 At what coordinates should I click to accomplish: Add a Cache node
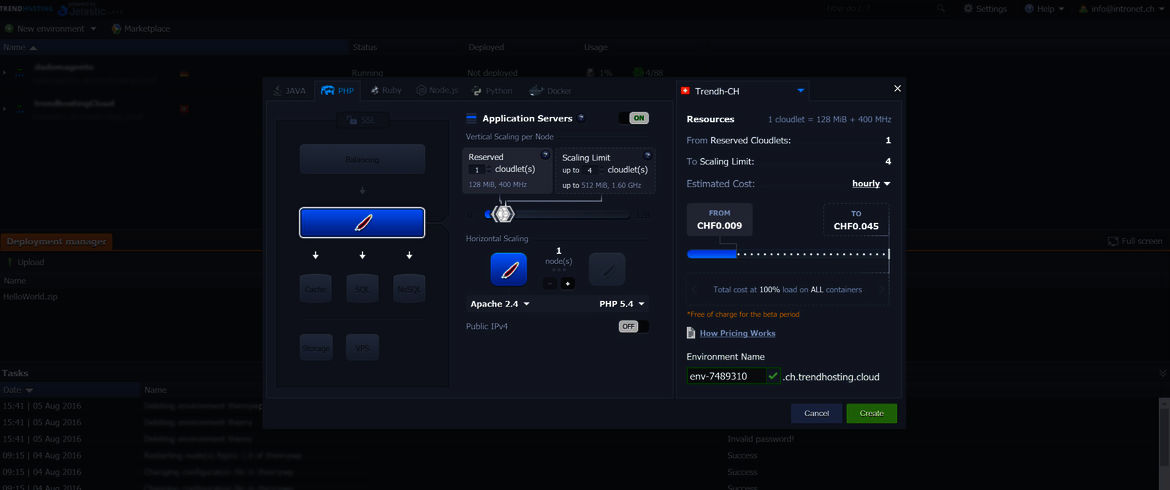click(316, 288)
